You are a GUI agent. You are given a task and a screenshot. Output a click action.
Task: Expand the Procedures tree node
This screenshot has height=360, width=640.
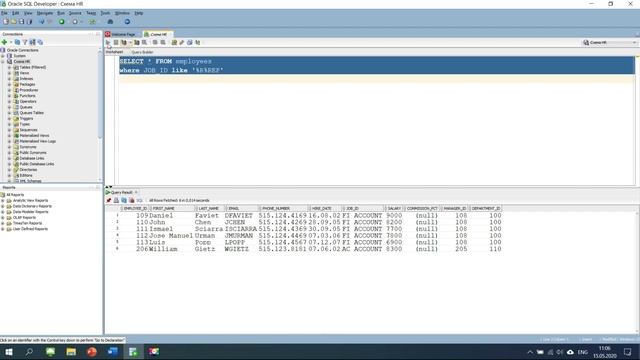9,90
